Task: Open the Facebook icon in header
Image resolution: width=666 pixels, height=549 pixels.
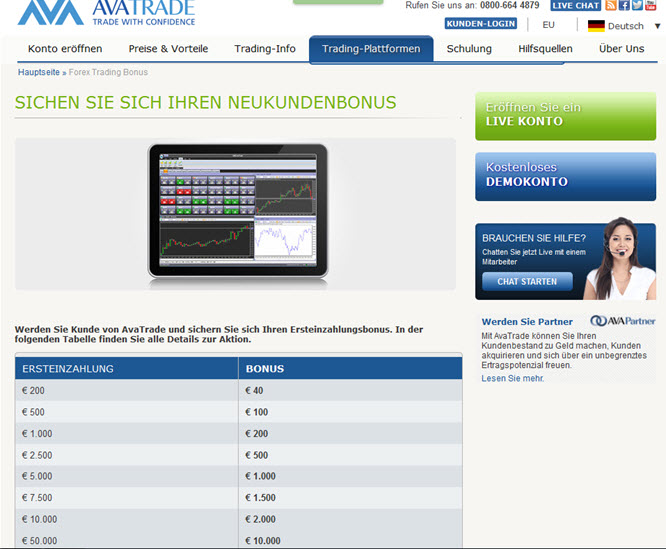Action: click(624, 5)
